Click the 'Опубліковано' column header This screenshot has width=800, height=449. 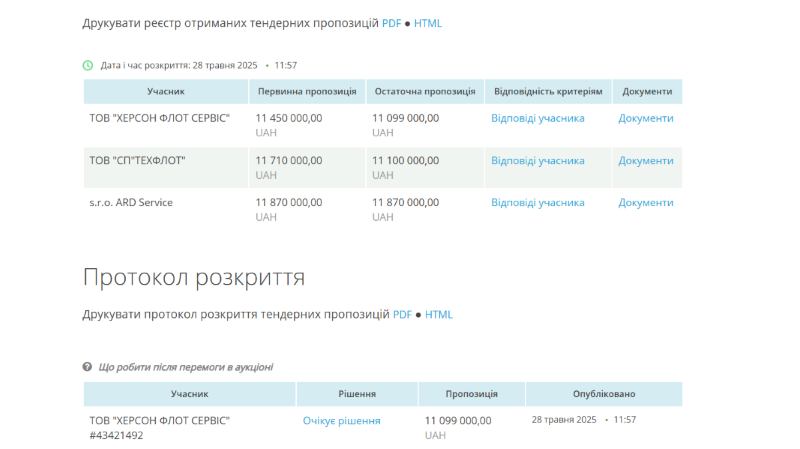click(604, 394)
